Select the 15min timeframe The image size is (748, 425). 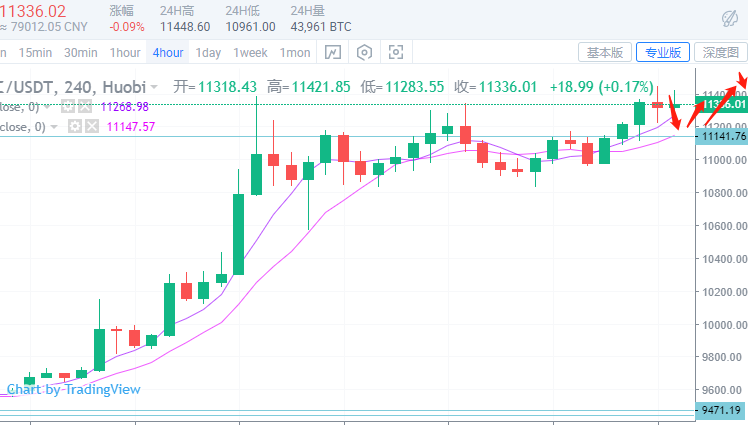pyautogui.click(x=36, y=52)
